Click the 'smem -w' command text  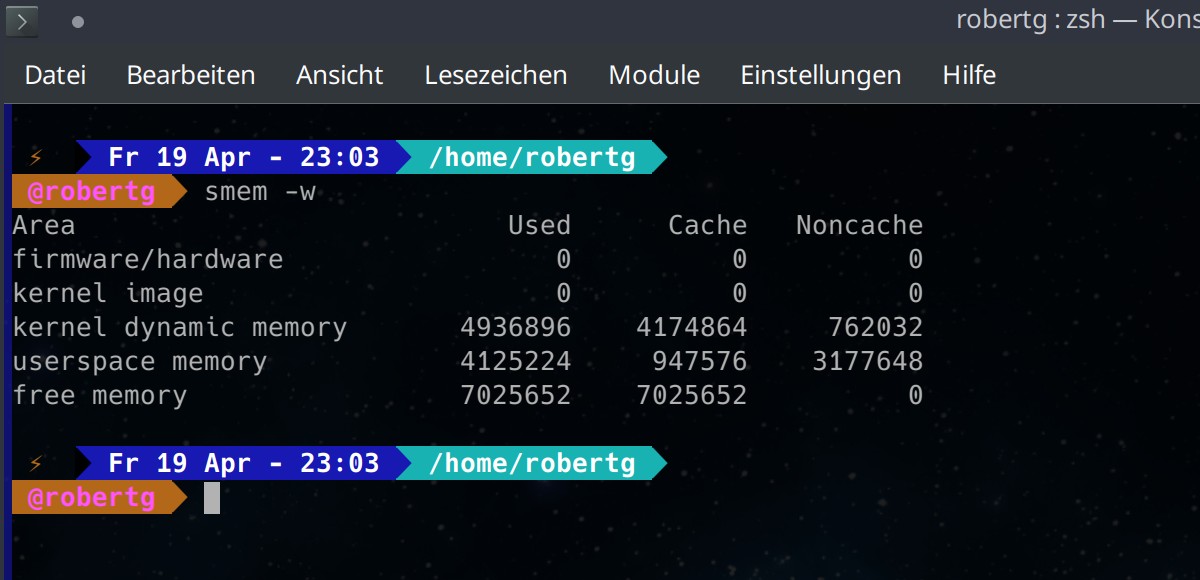[260, 191]
